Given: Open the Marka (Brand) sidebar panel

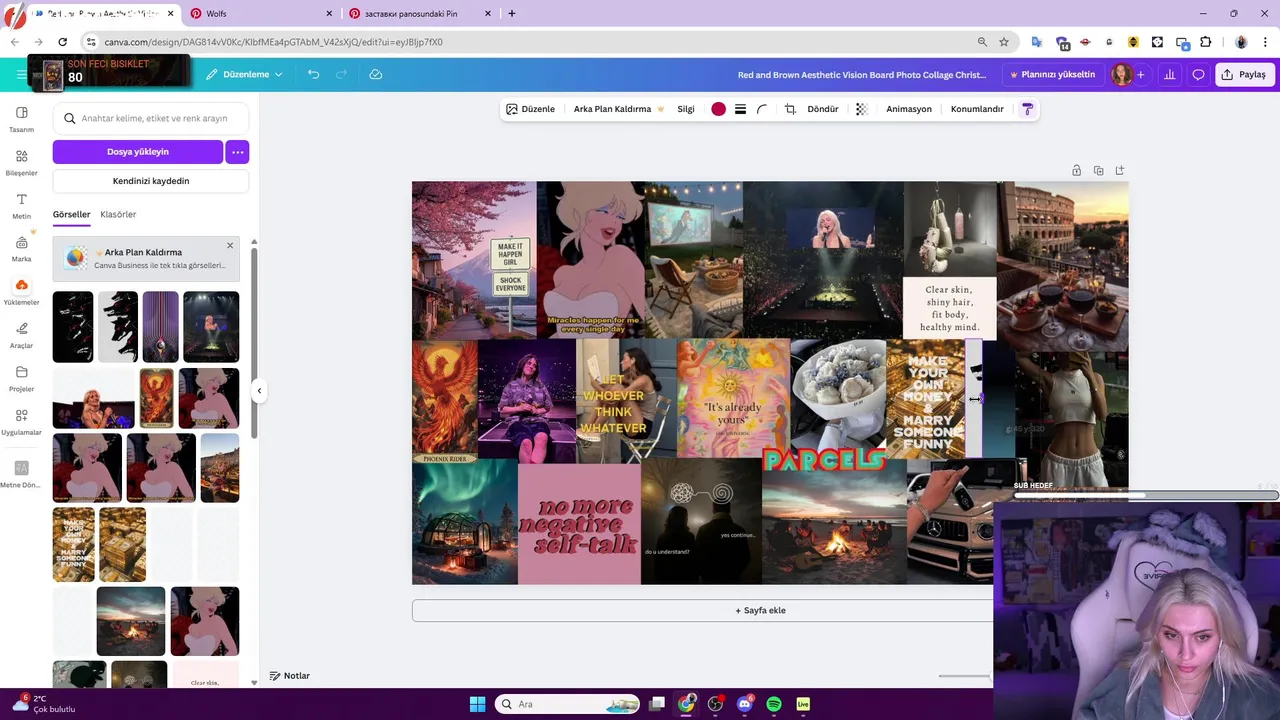Looking at the screenshot, I should click(x=21, y=248).
